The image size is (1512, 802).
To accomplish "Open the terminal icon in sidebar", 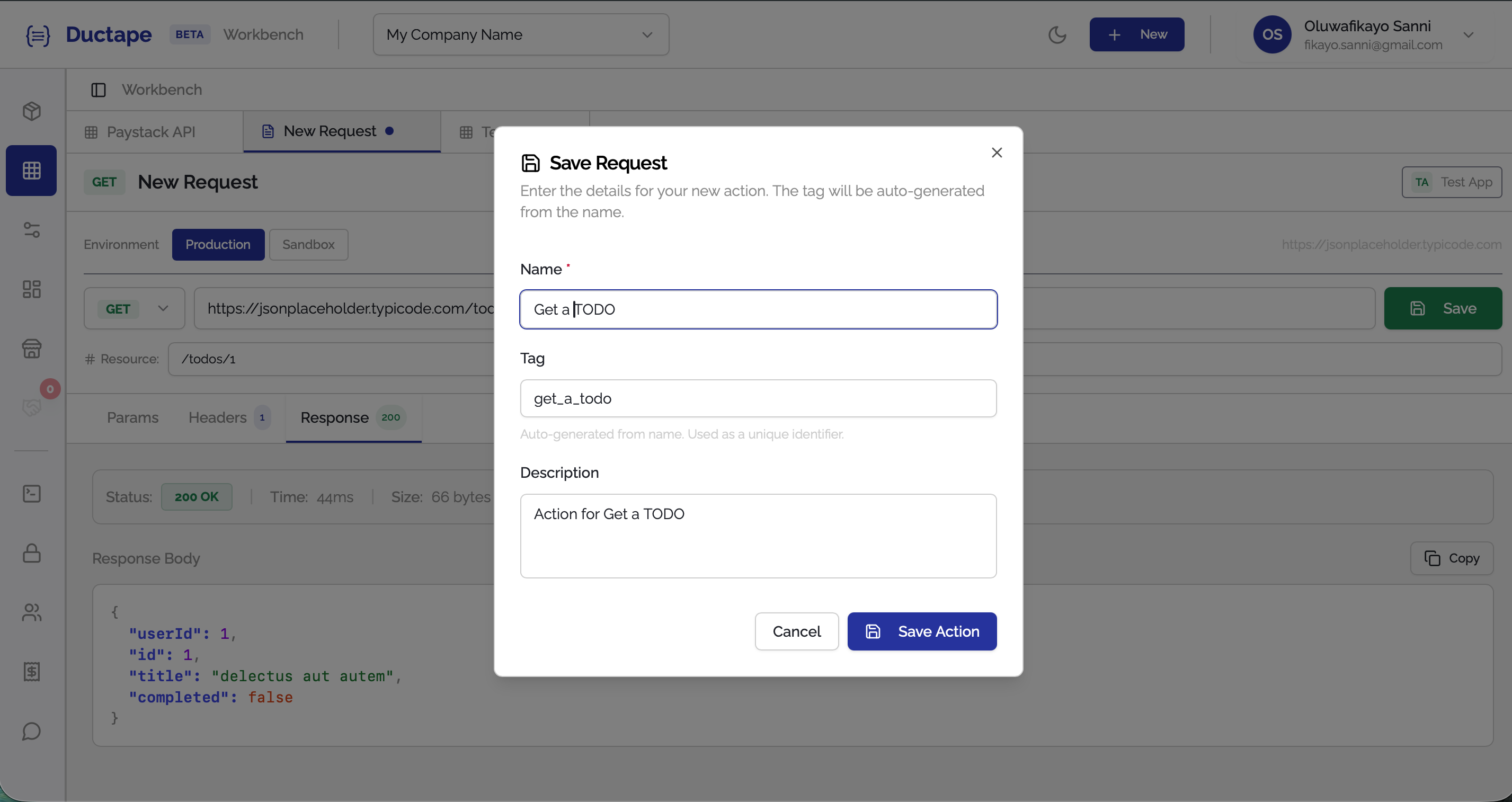I will pyautogui.click(x=31, y=493).
